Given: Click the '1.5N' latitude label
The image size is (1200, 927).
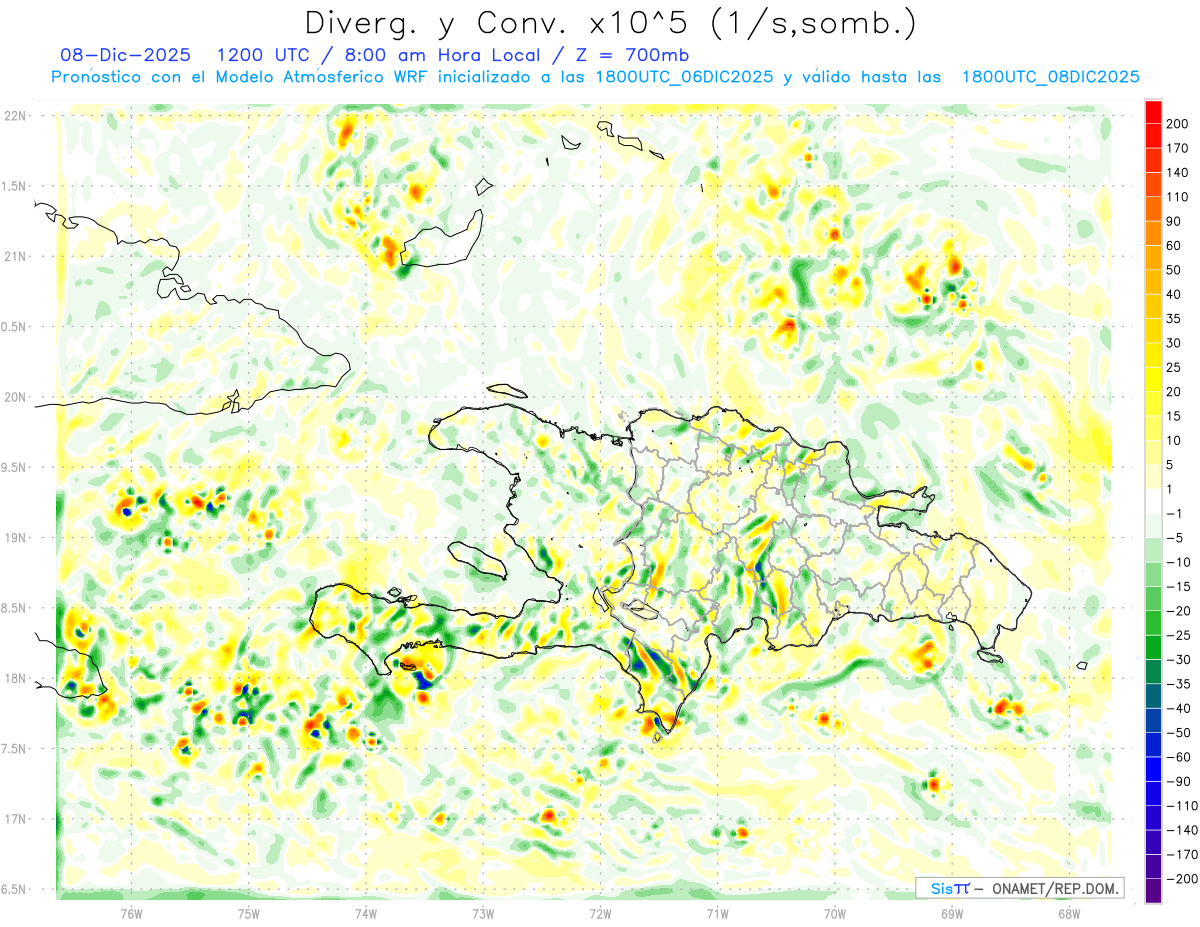Looking at the screenshot, I should [15, 186].
